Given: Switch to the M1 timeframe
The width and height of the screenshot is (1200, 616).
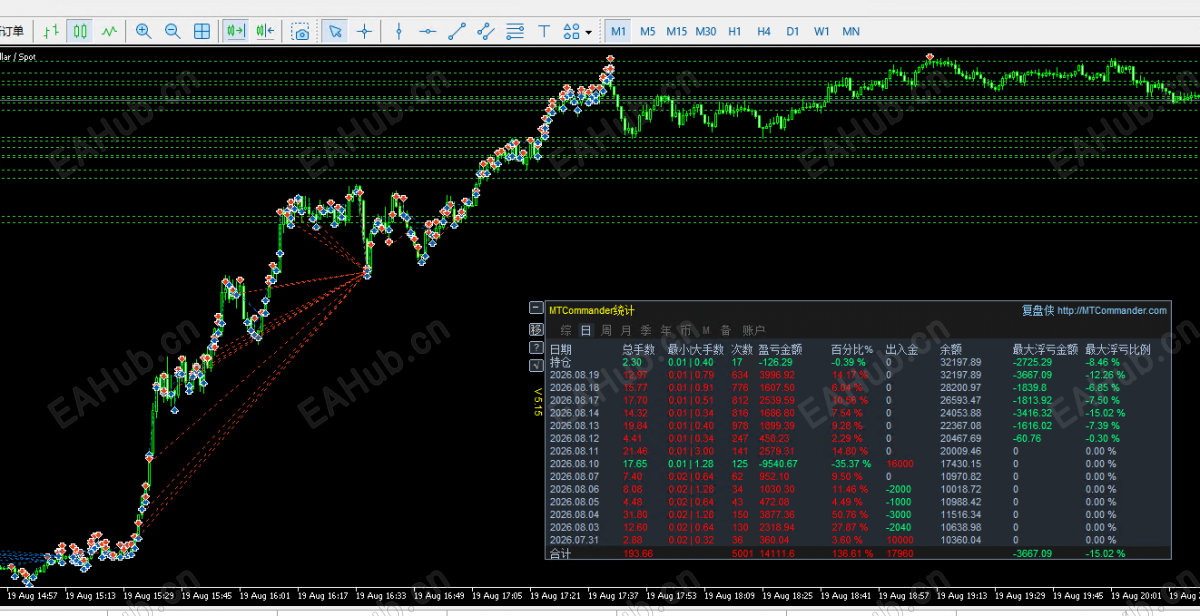Looking at the screenshot, I should (x=618, y=31).
